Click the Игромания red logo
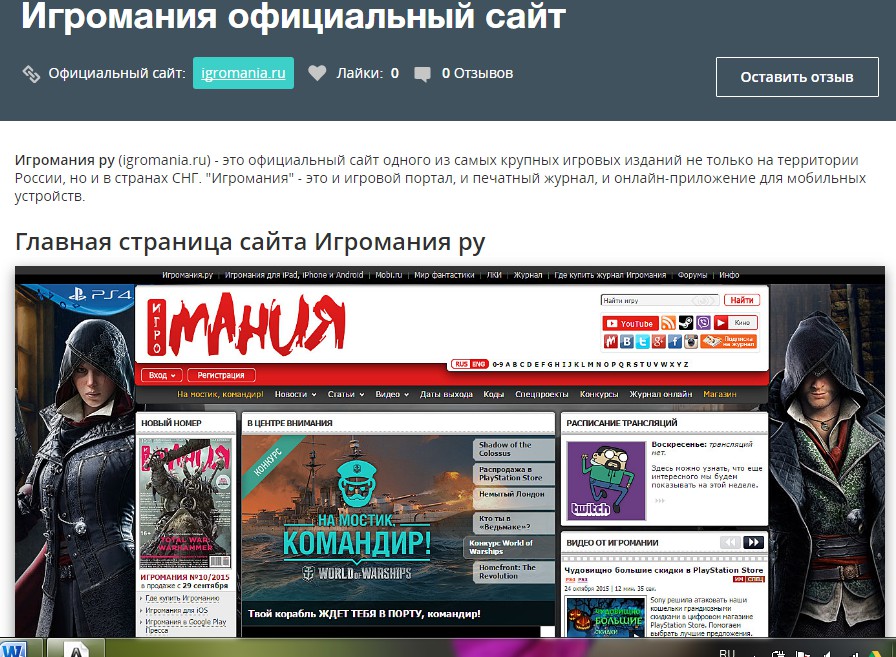 (246, 323)
